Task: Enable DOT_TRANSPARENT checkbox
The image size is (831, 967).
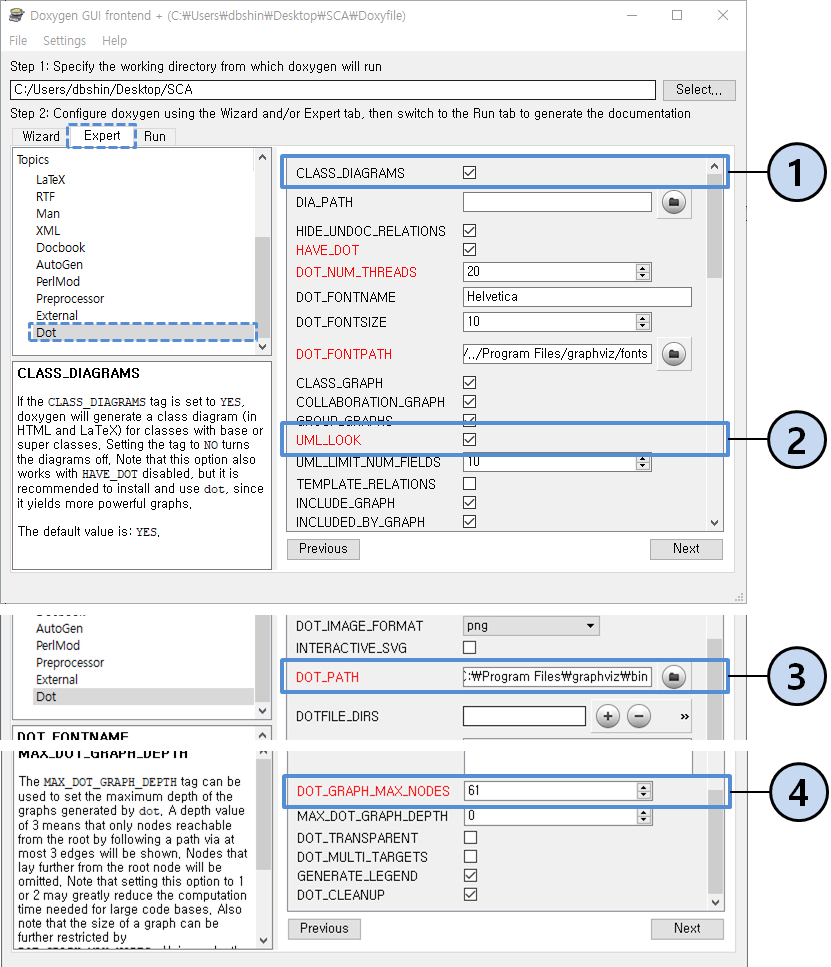Action: click(470, 837)
